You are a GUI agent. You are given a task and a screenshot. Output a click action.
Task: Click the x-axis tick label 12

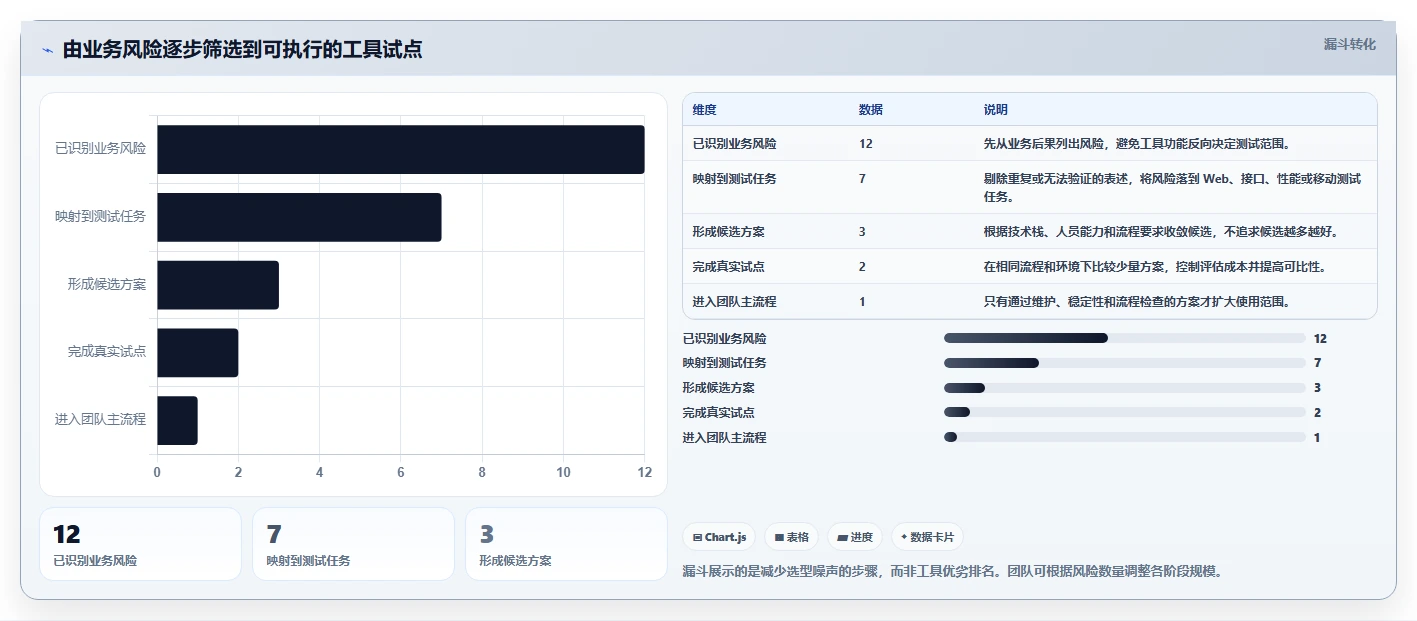point(644,473)
